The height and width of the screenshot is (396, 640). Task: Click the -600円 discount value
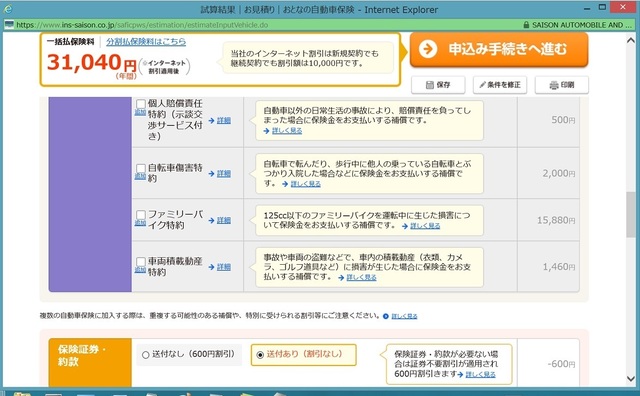561,364
